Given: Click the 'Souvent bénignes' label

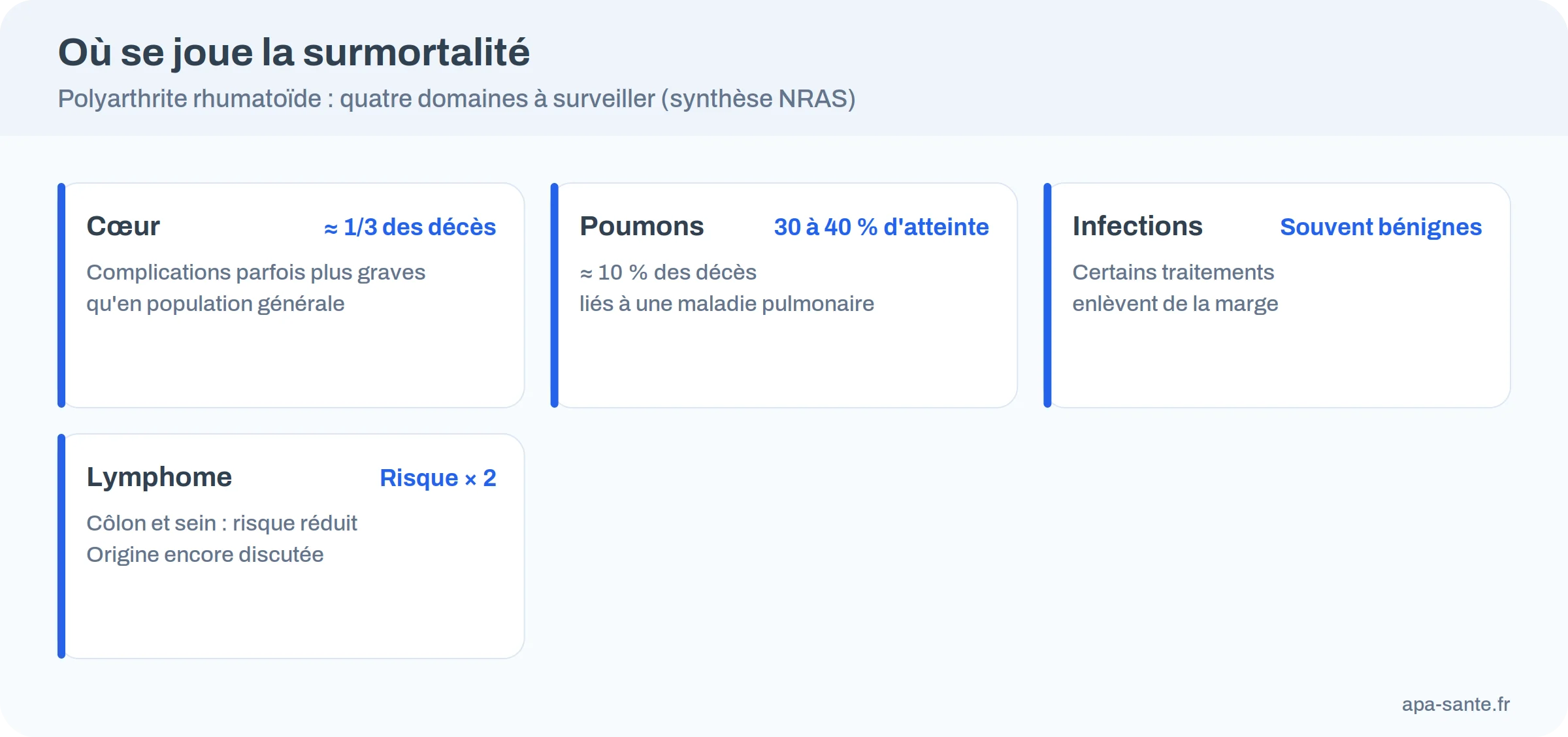Looking at the screenshot, I should [1380, 227].
